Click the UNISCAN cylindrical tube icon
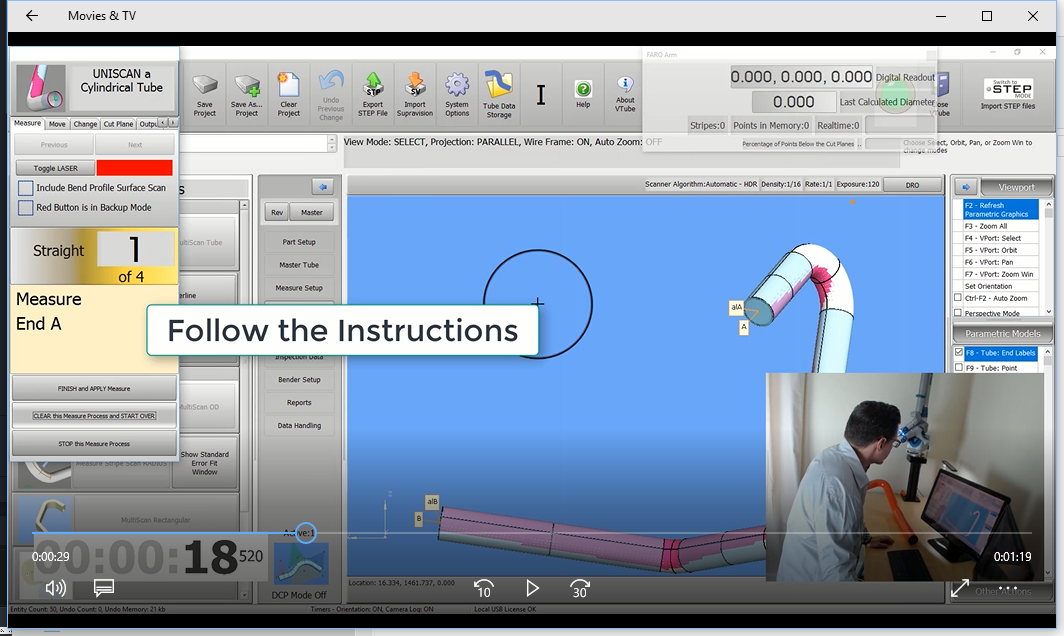Image resolution: width=1064 pixels, height=636 pixels. tap(41, 88)
